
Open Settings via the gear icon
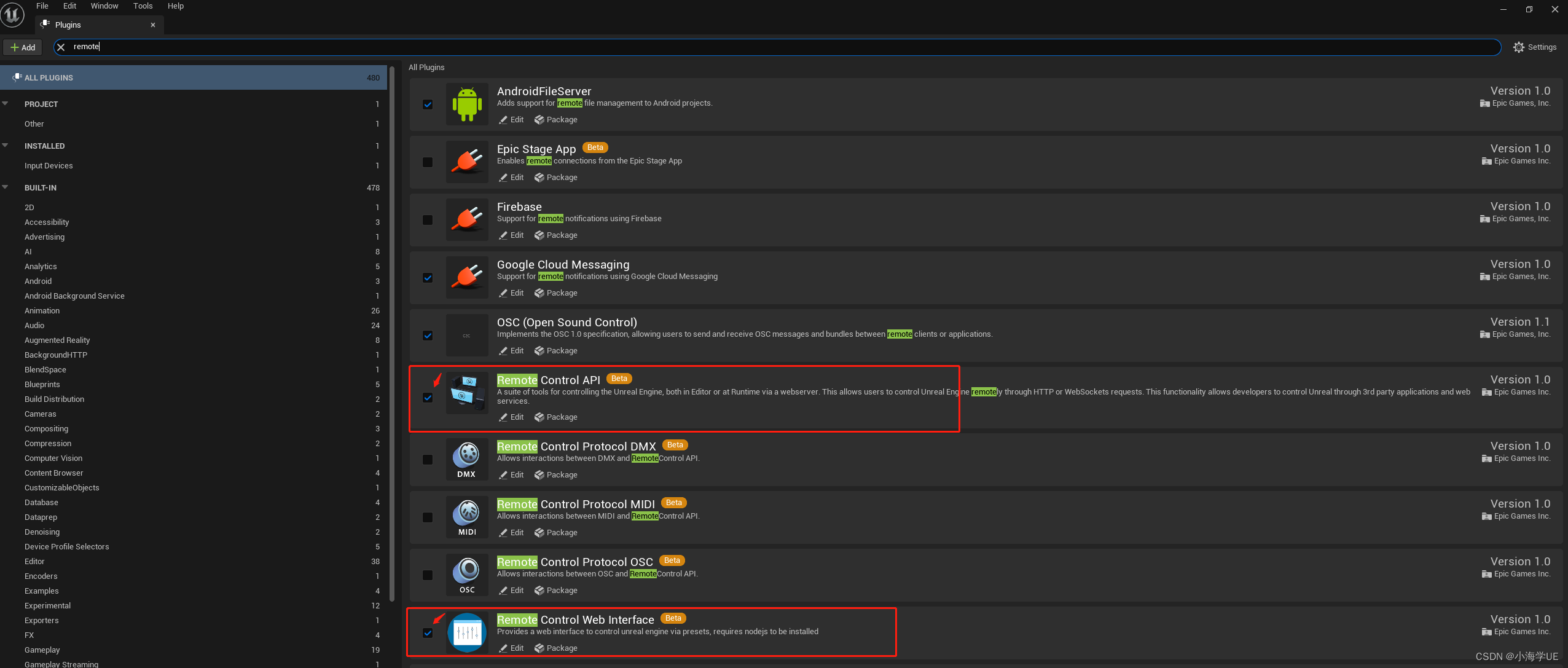(x=1519, y=47)
